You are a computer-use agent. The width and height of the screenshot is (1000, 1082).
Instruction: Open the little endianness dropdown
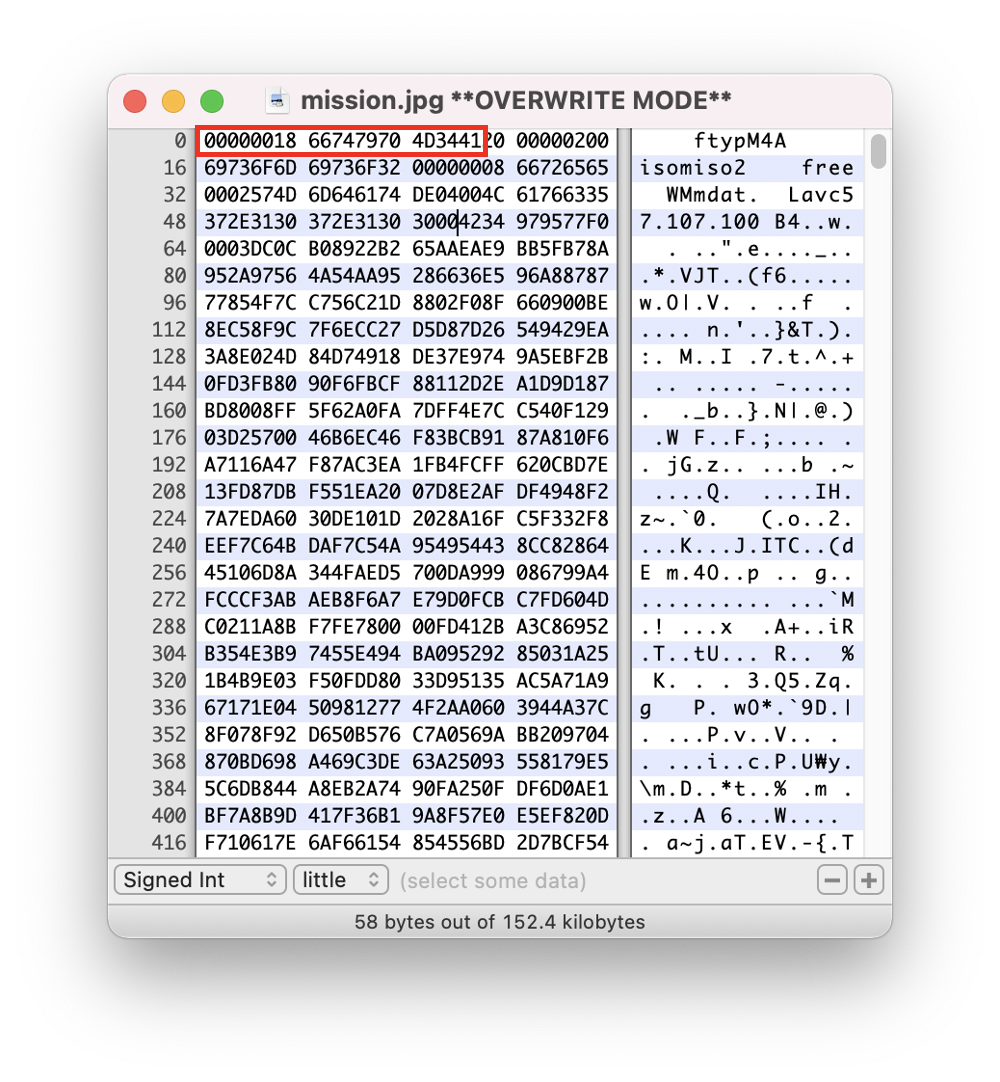click(341, 880)
